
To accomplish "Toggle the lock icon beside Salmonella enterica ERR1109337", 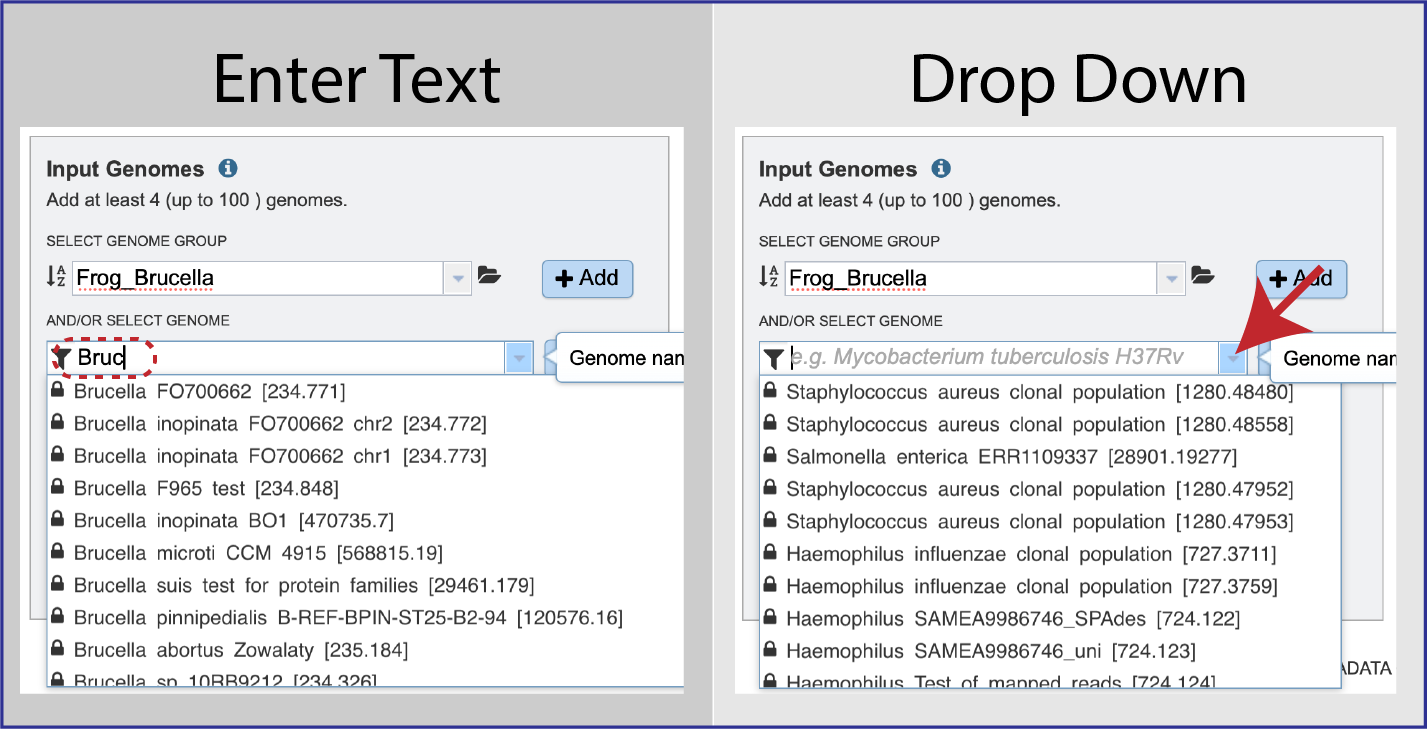I will coord(769,456).
